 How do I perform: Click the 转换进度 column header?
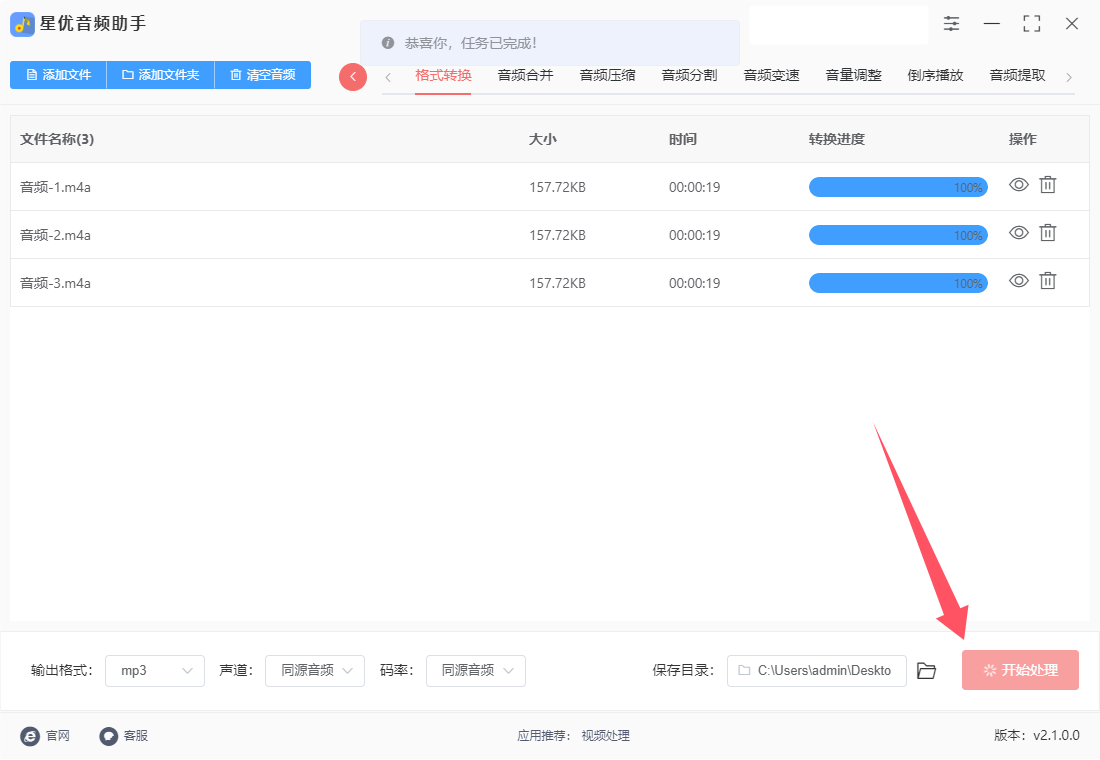tap(836, 139)
